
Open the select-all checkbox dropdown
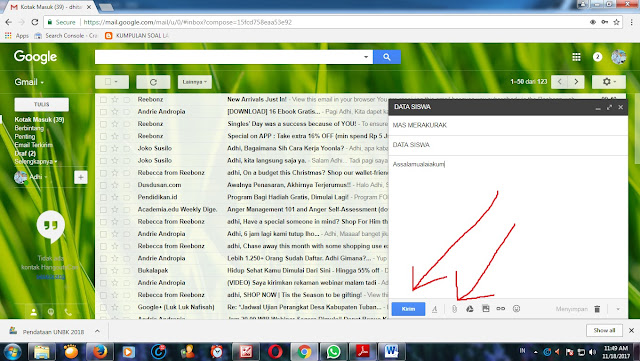coord(112,82)
